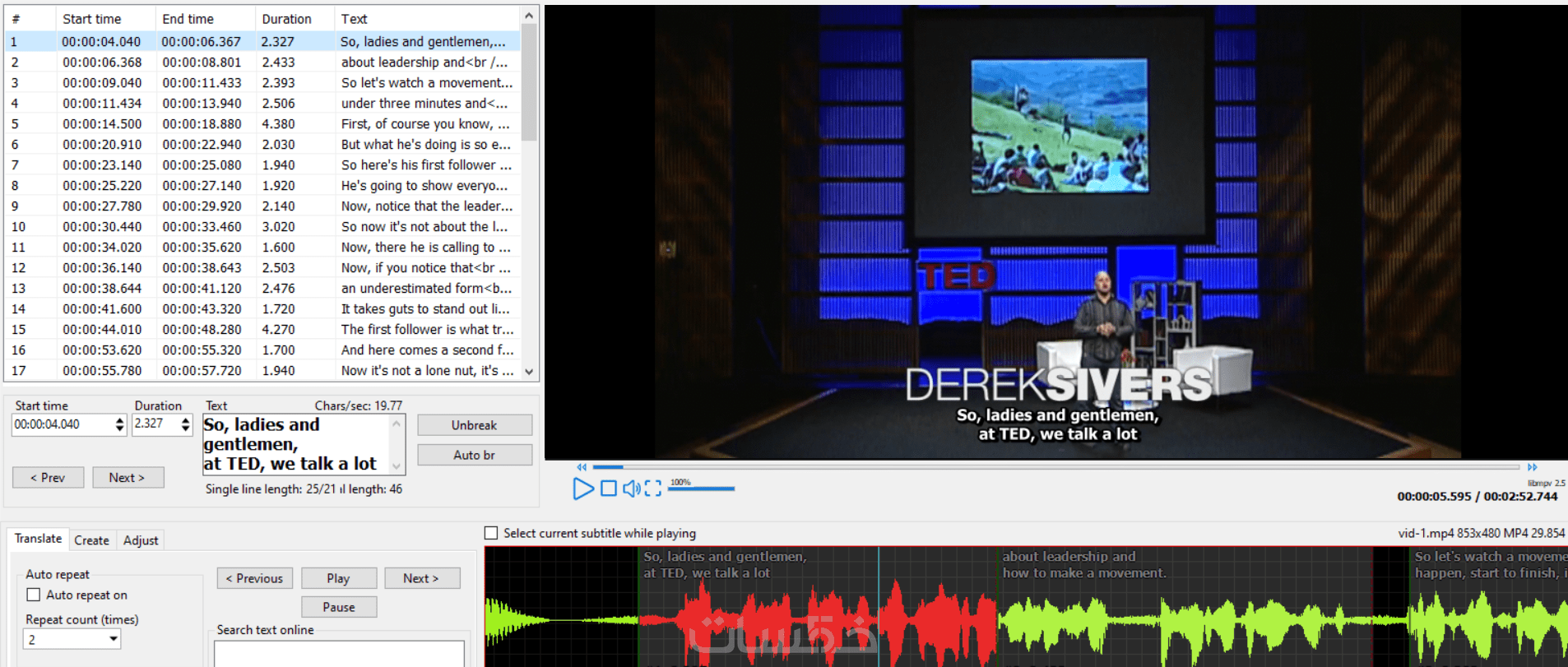Check the Auto repeat on box
This screenshot has width=1568, height=667.
coord(34,595)
